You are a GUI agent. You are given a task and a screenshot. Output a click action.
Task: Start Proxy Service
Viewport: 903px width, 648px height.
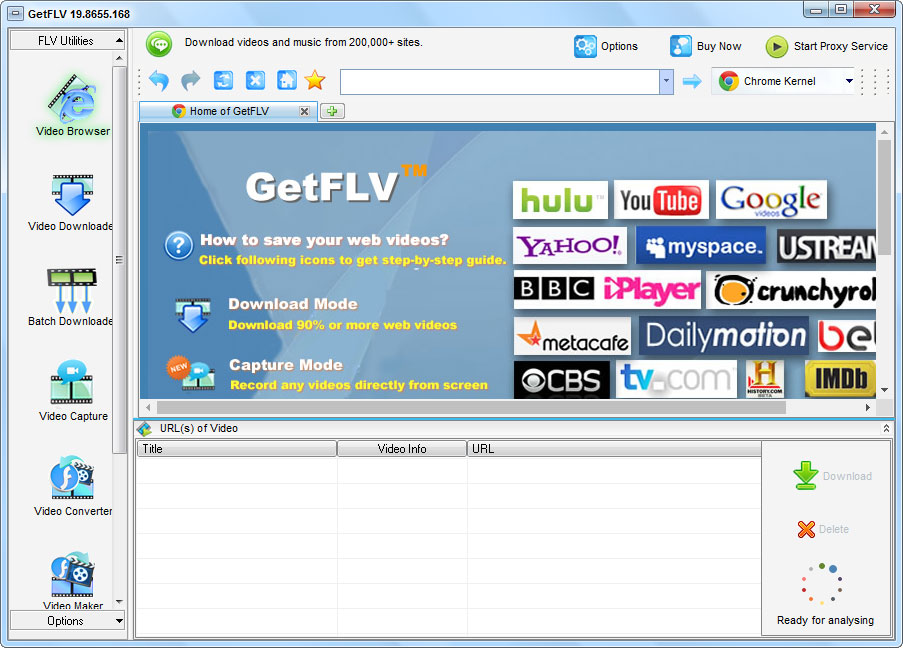826,46
